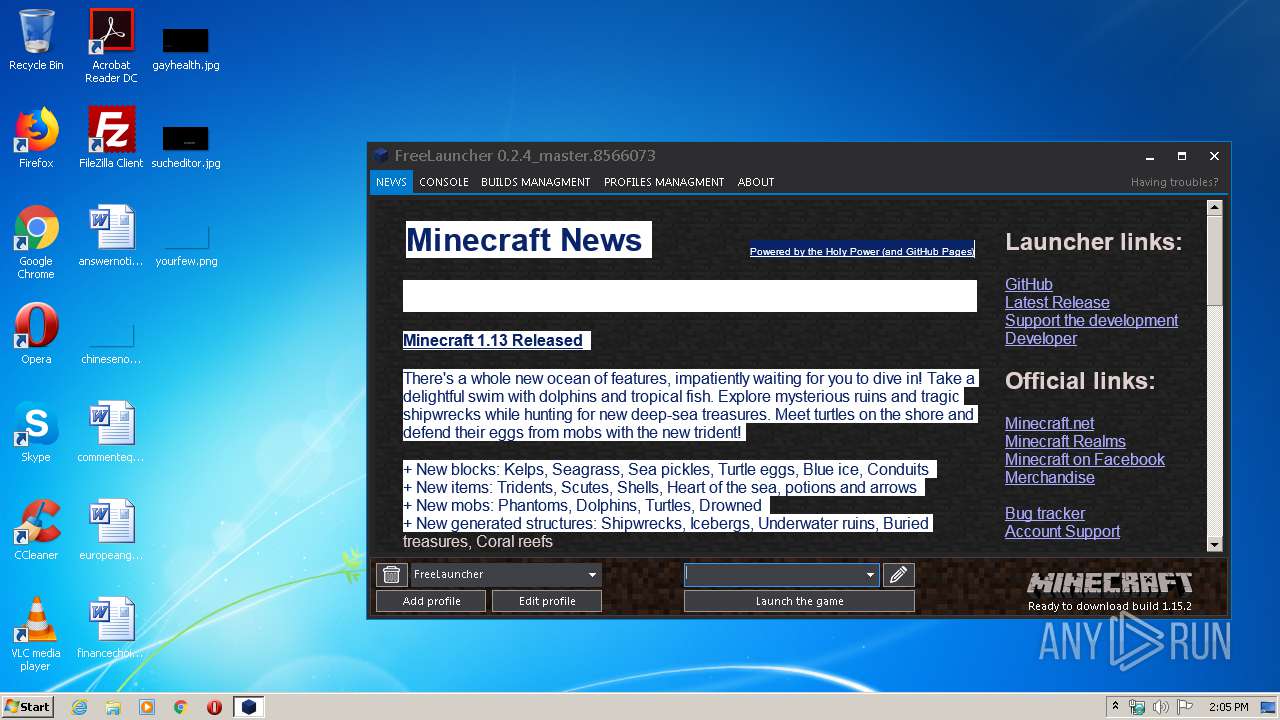Switch to the NEWS tab
The width and height of the screenshot is (1280, 720).
pyautogui.click(x=391, y=182)
